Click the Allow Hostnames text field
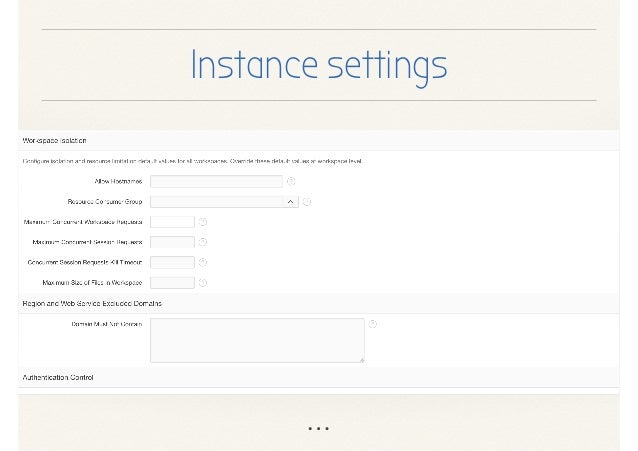The image size is (638, 451). click(x=216, y=181)
